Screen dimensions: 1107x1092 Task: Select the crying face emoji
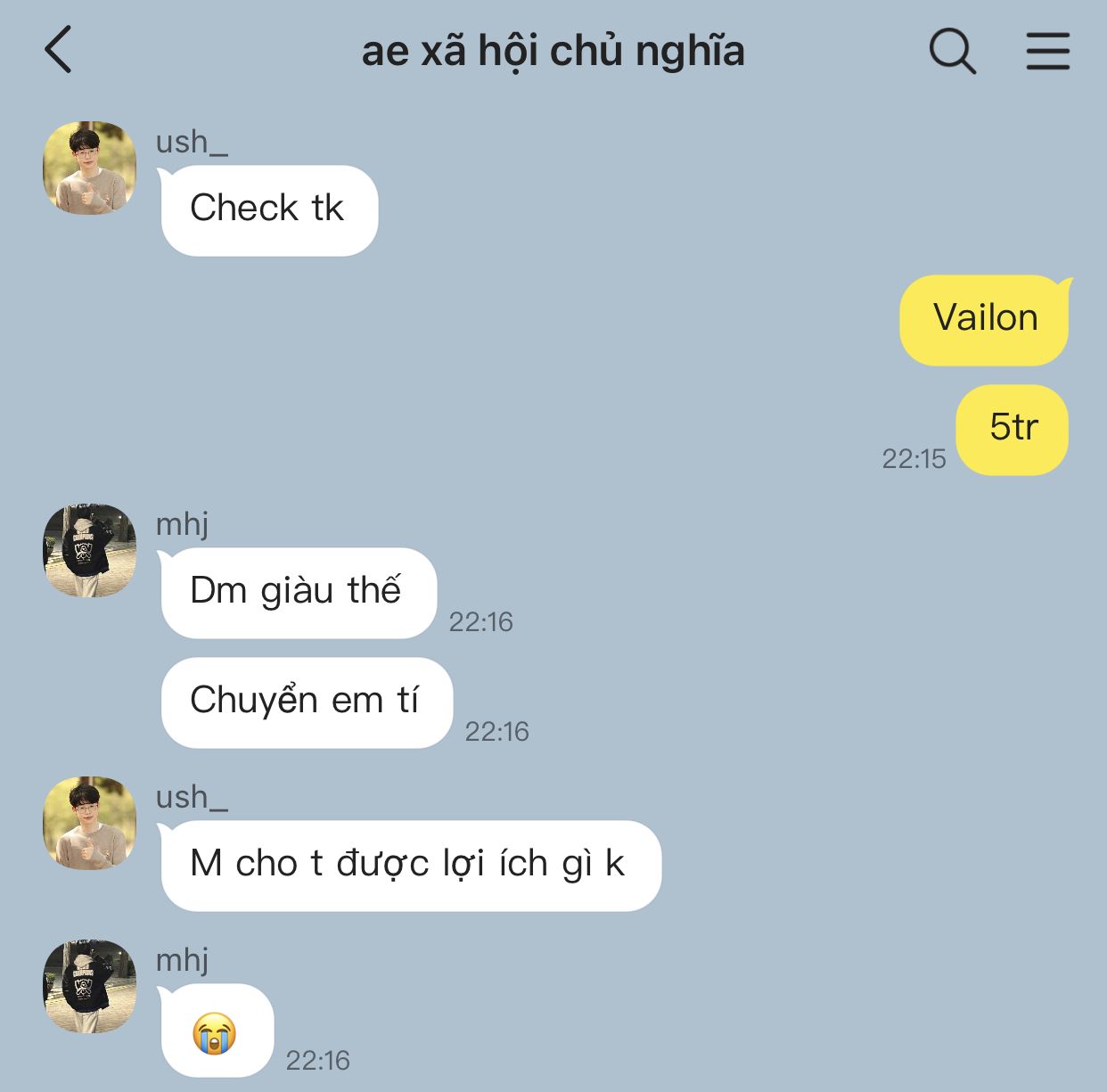pyautogui.click(x=215, y=1033)
